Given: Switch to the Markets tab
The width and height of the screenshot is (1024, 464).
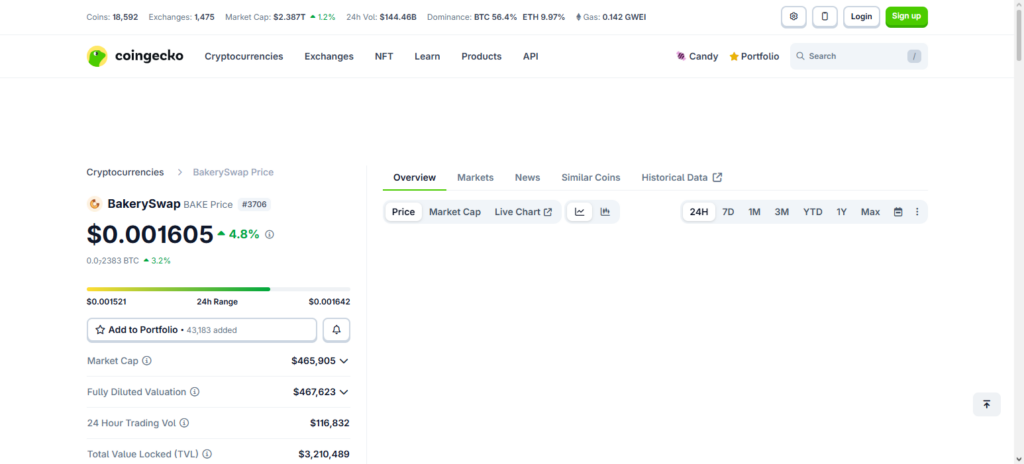Looking at the screenshot, I should [475, 177].
